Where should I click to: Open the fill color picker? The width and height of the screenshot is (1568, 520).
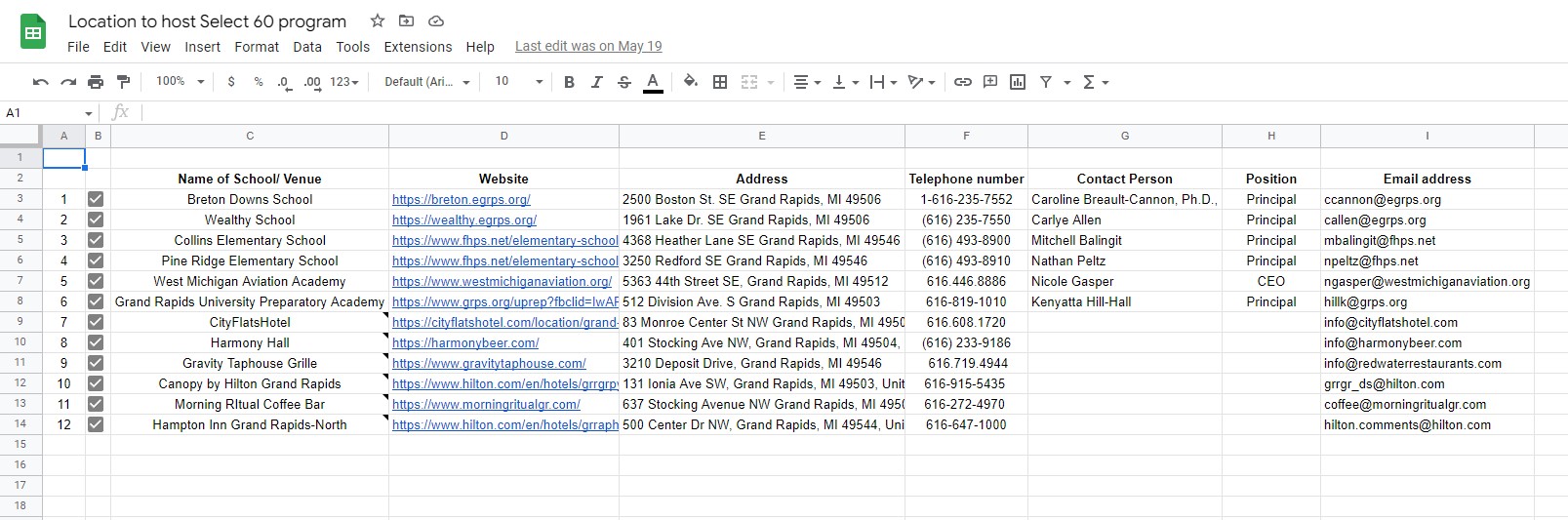pos(691,82)
